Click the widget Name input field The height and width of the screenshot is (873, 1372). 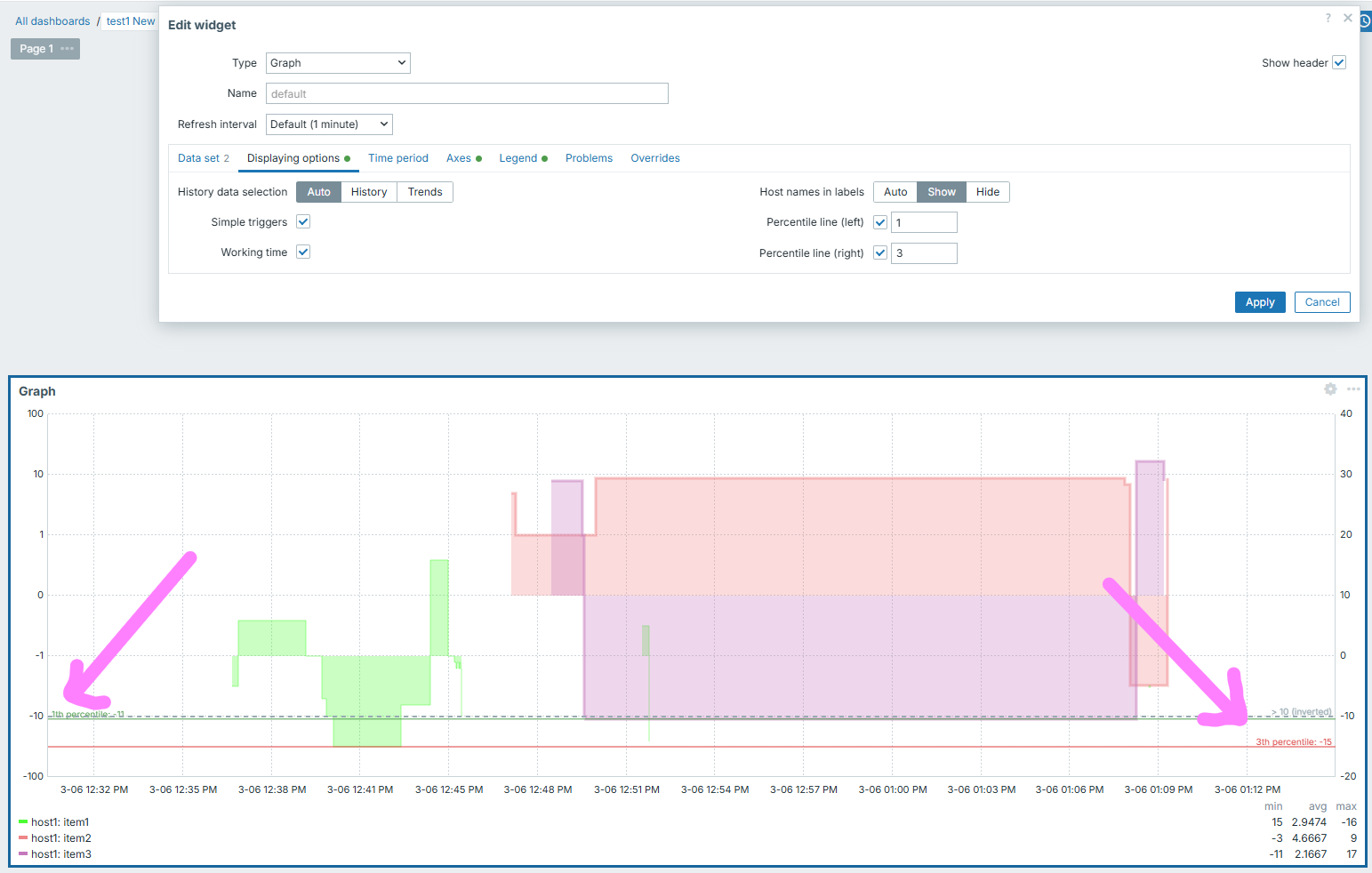[x=467, y=94]
